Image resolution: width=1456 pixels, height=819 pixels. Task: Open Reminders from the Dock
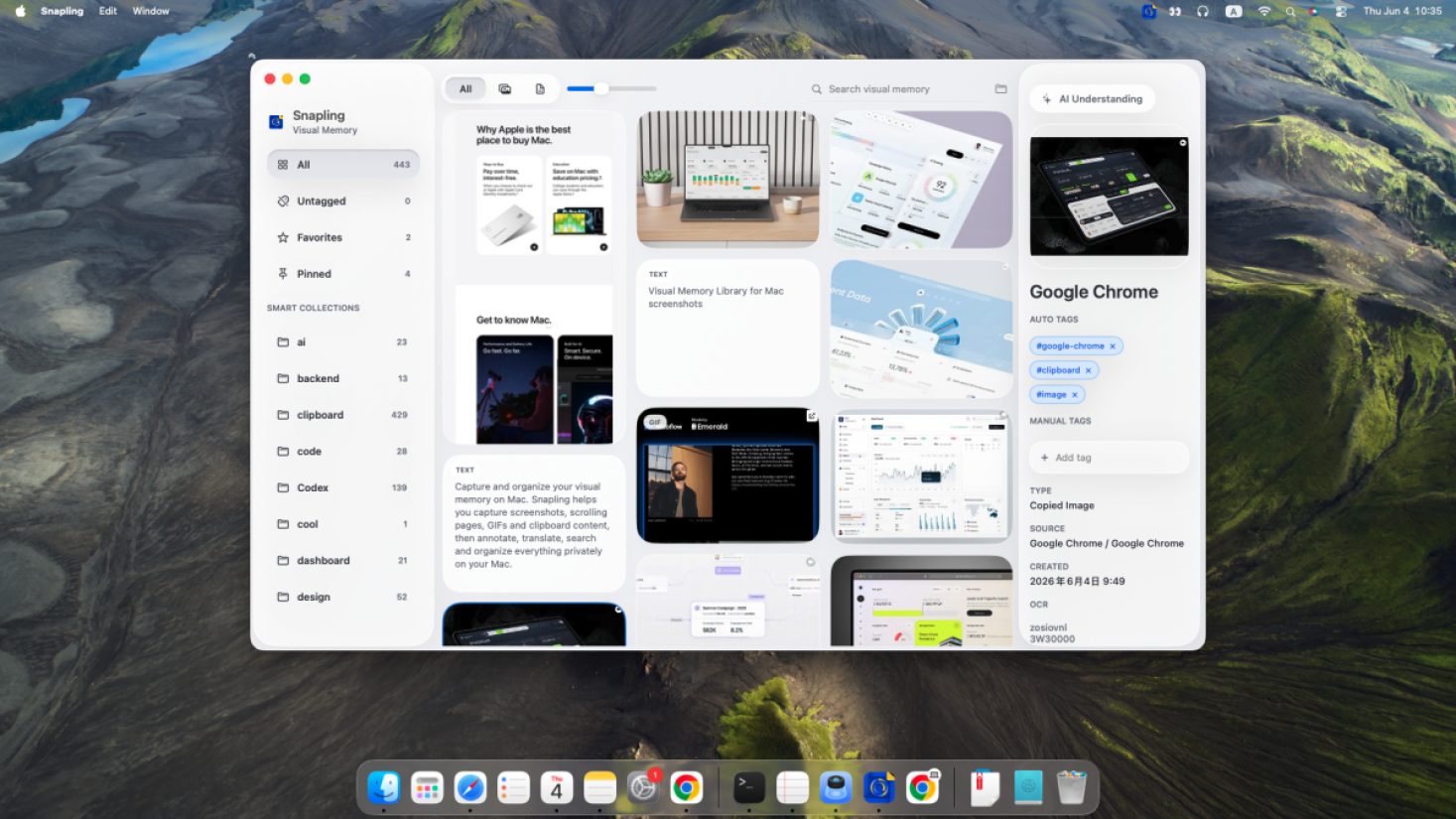pos(513,788)
